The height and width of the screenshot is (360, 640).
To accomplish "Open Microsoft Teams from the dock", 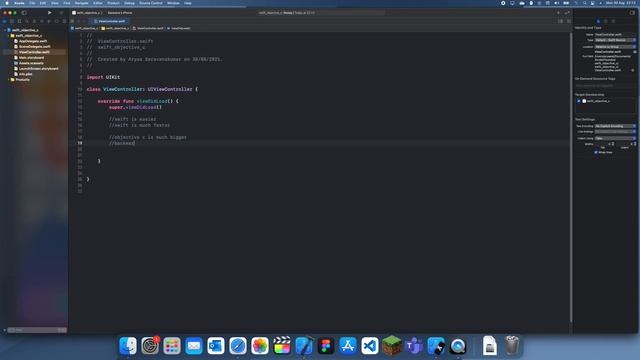I will click(x=414, y=346).
